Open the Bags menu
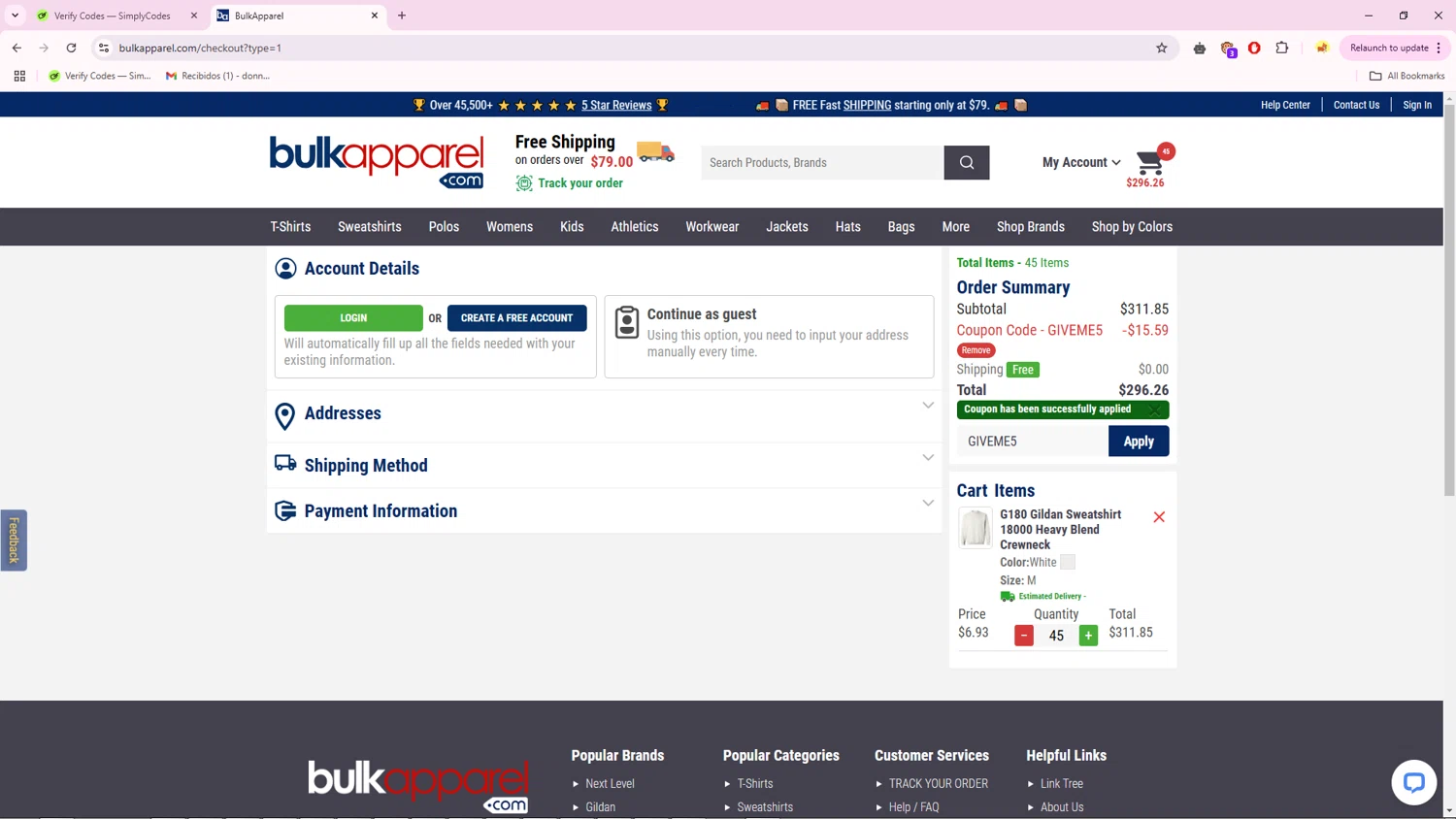Screen dimensions: 1456x819 click(x=901, y=227)
